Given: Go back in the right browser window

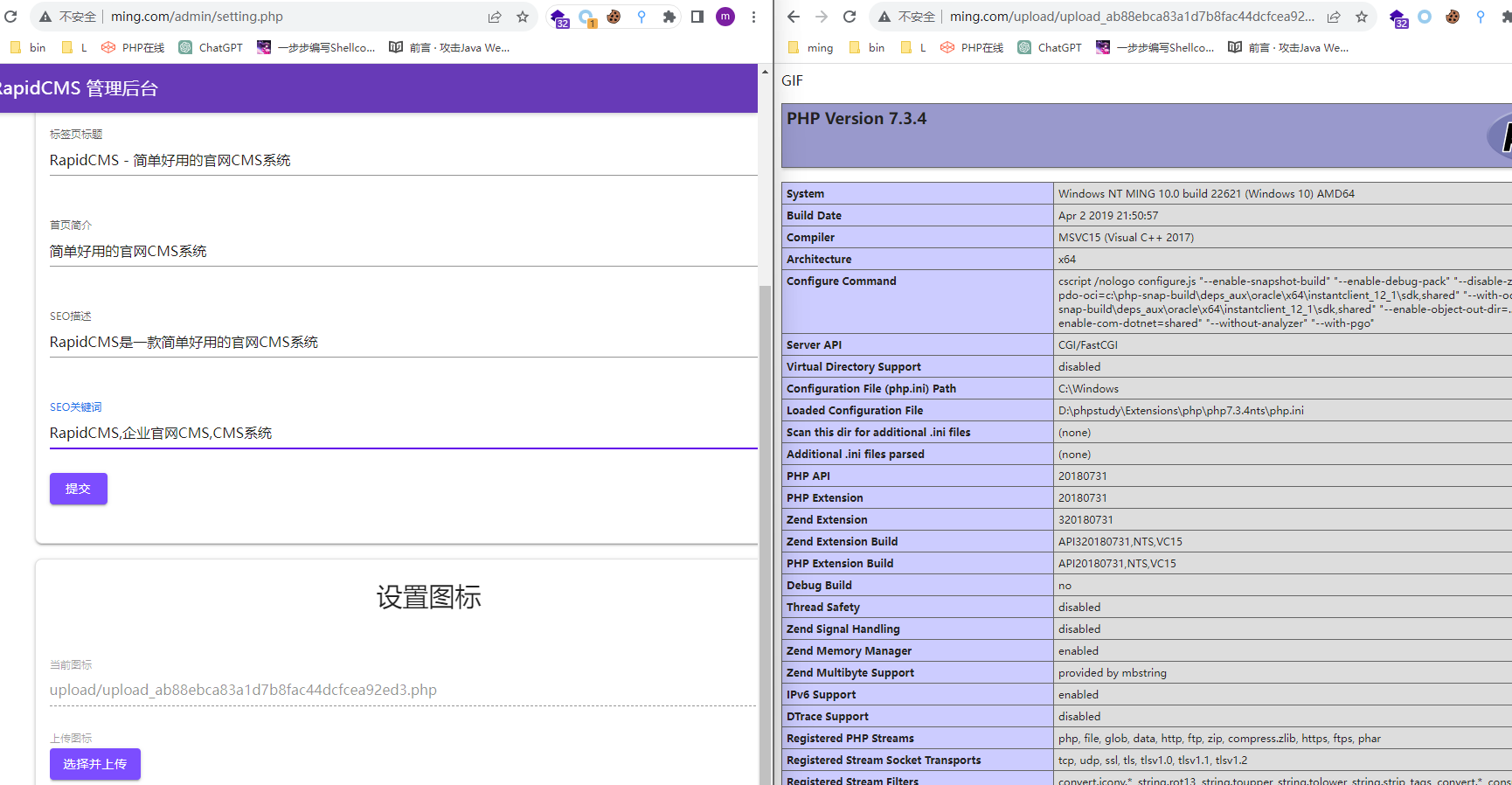Looking at the screenshot, I should (x=794, y=17).
